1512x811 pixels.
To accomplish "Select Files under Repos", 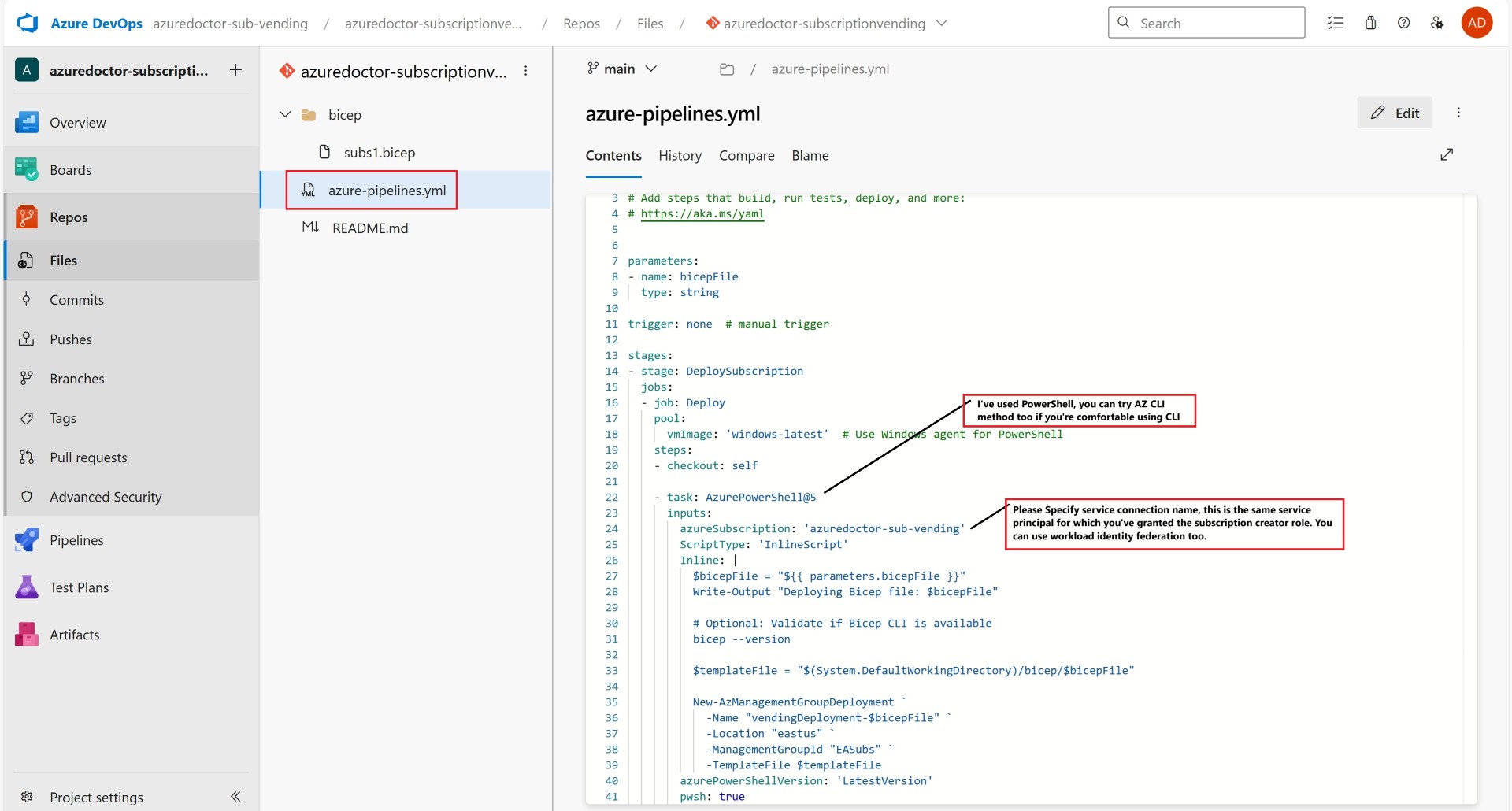I will tap(130, 261).
